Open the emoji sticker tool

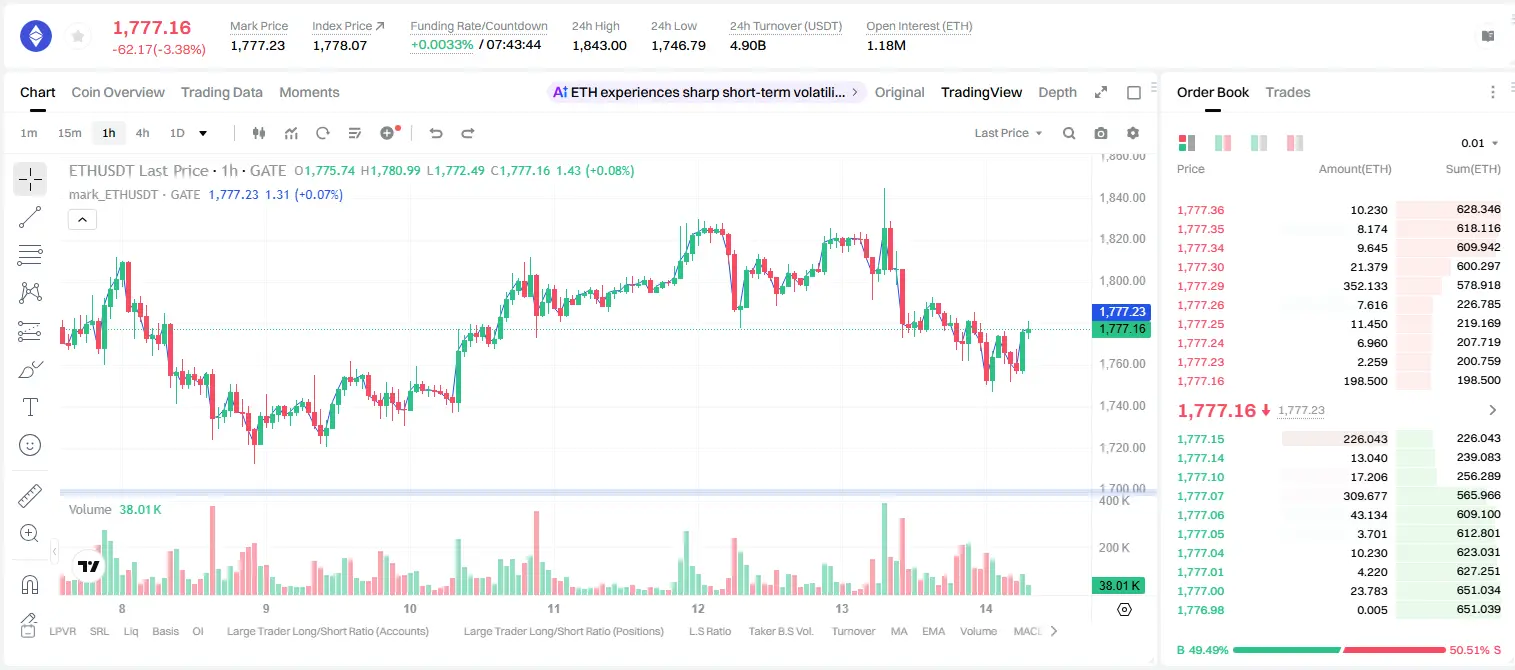[x=30, y=445]
